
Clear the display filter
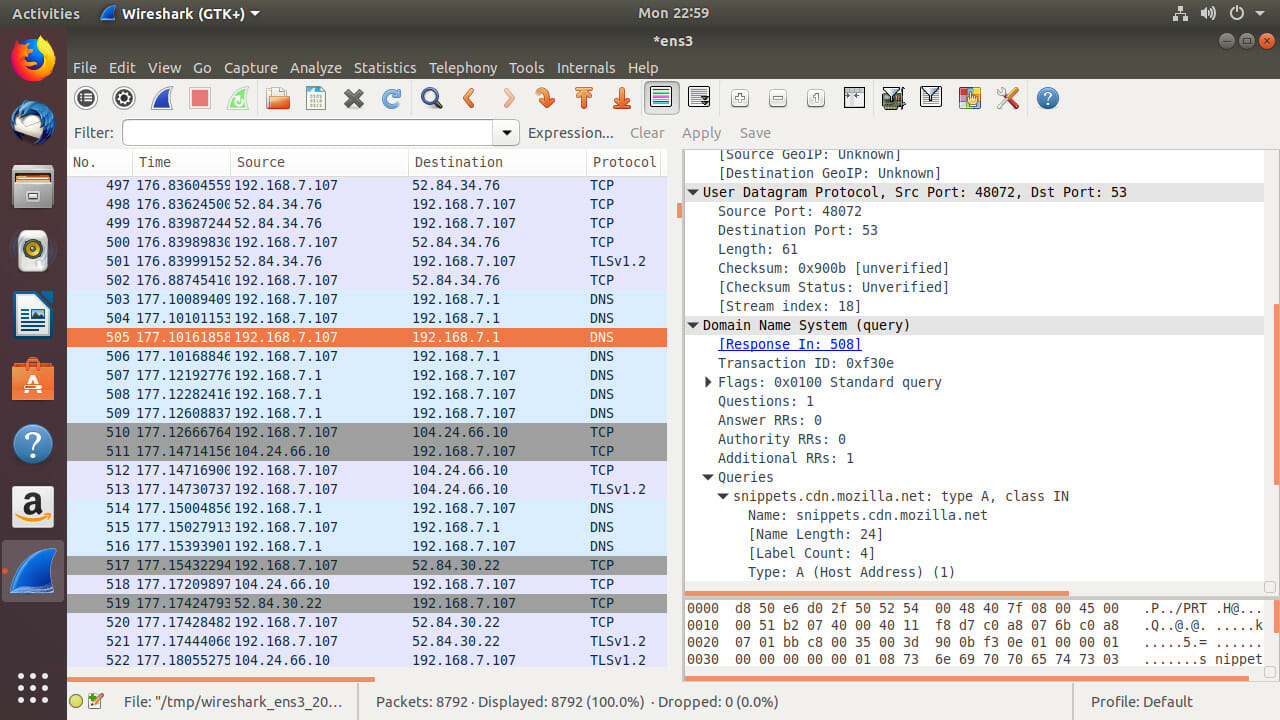coord(647,133)
